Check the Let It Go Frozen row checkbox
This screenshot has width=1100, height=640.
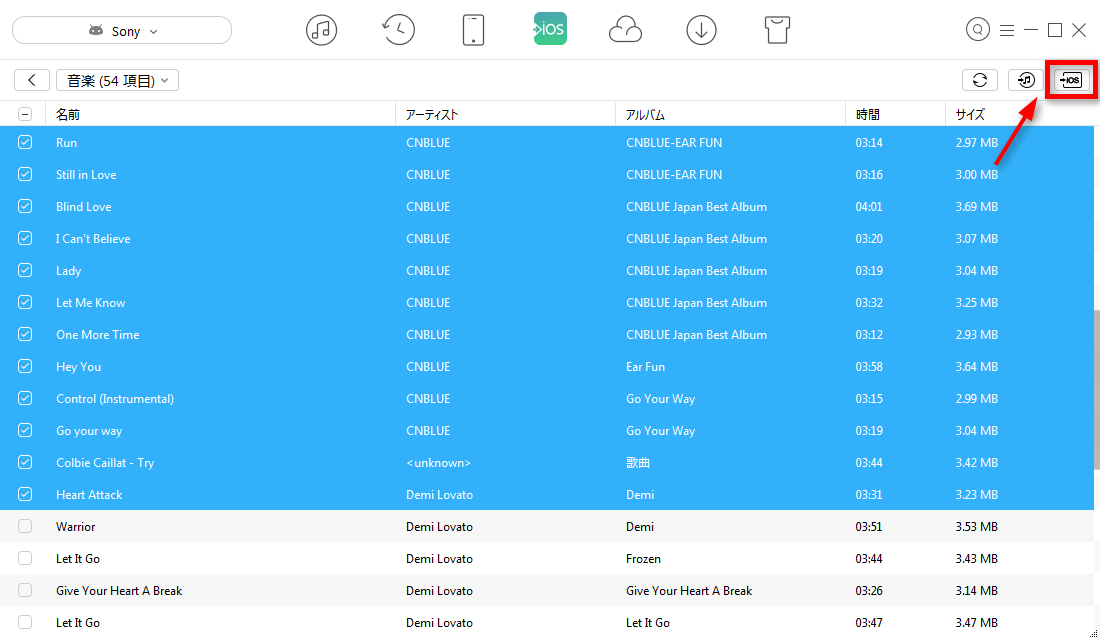point(25,559)
